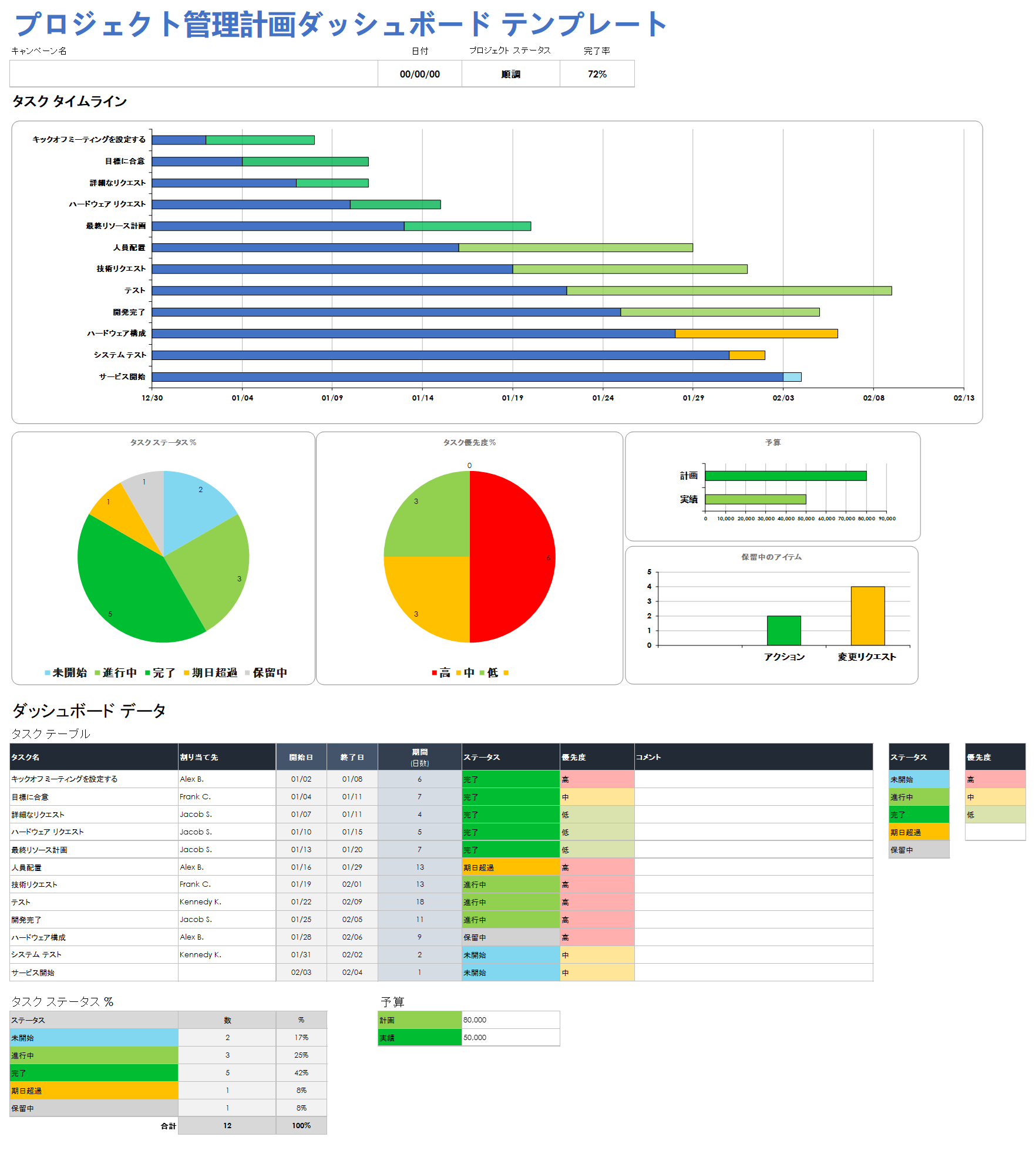
Task: Open status cell 期日超過 in 人員配置 row
Action: tap(511, 867)
